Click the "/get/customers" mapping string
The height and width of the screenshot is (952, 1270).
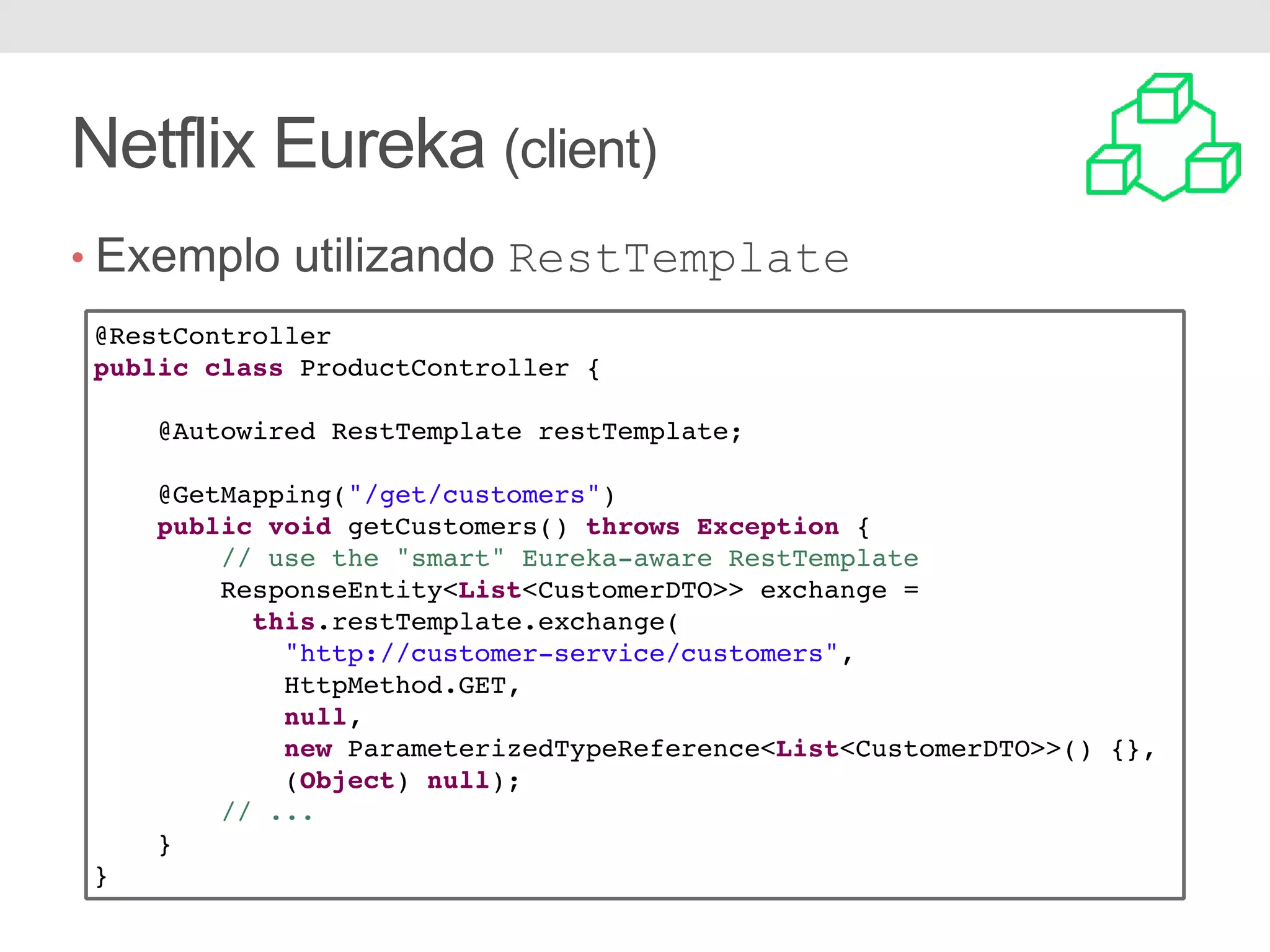474,495
